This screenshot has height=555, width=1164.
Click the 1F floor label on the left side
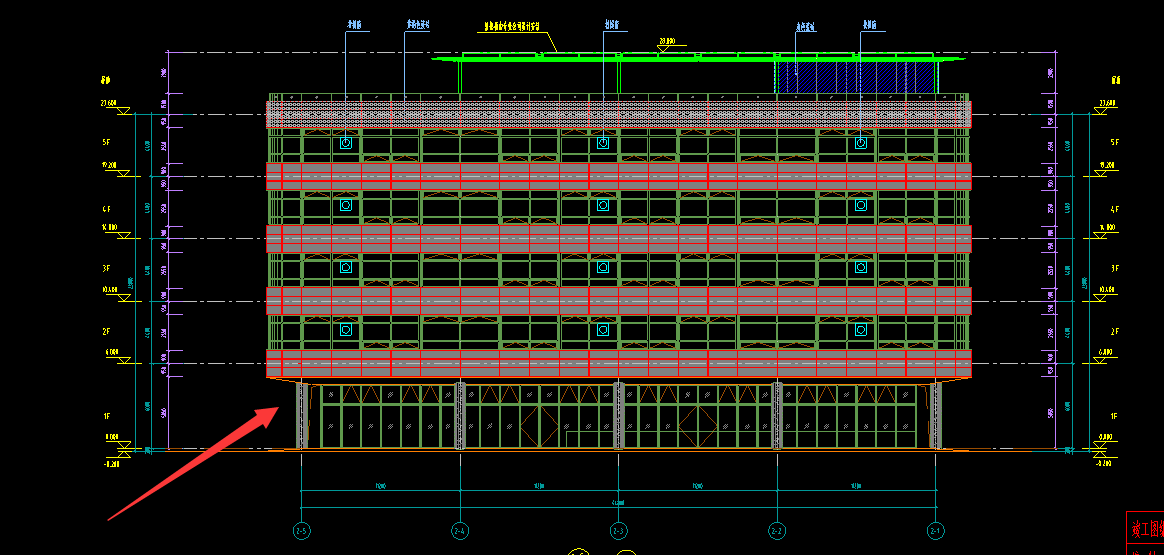click(107, 416)
